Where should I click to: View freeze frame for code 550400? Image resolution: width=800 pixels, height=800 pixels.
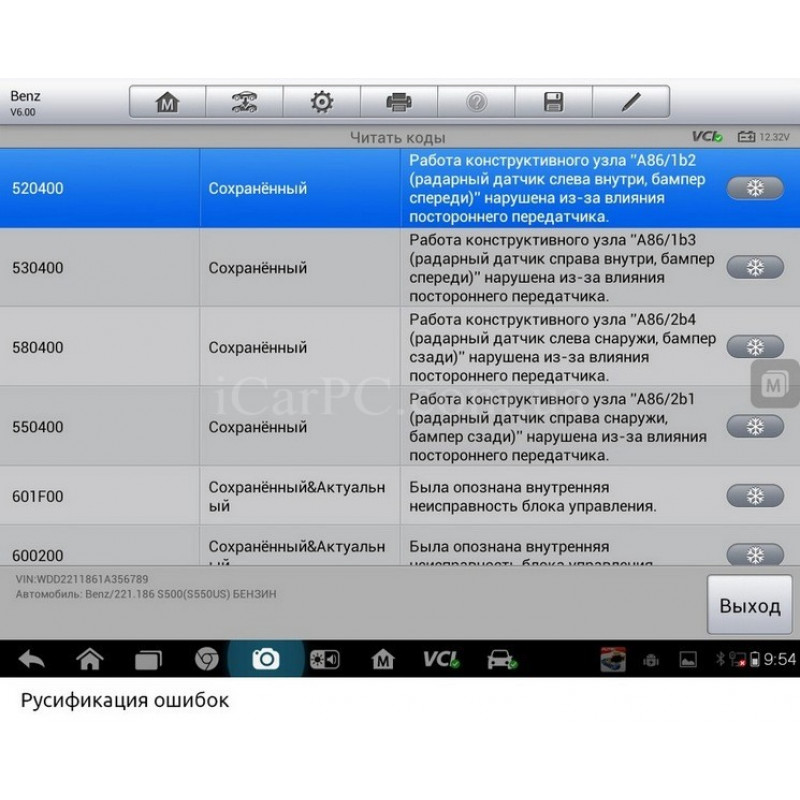[x=755, y=426]
